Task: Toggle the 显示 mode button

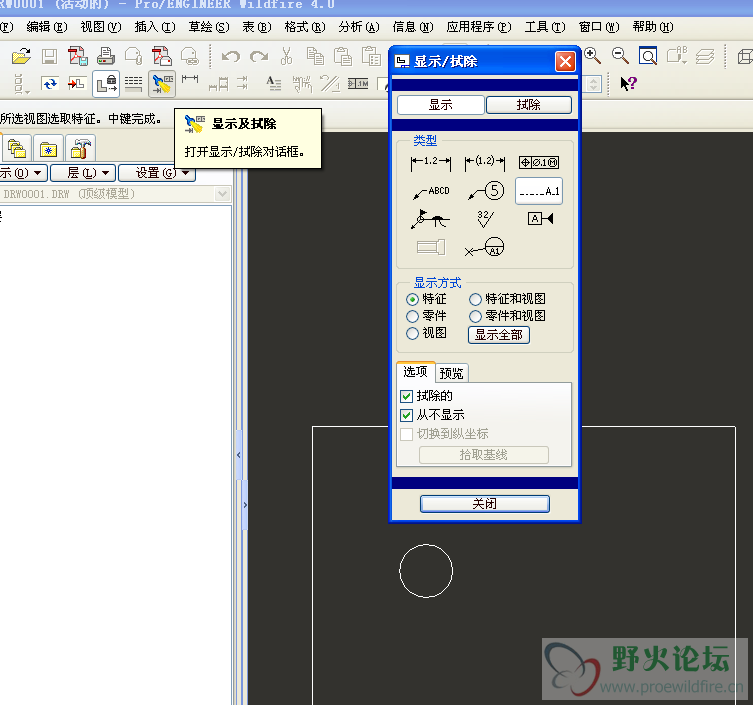Action: tap(440, 105)
